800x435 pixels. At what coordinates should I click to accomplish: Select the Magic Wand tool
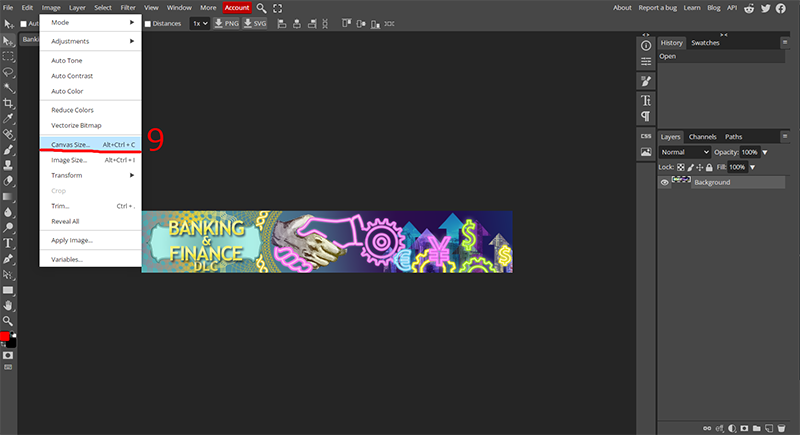coord(8,87)
